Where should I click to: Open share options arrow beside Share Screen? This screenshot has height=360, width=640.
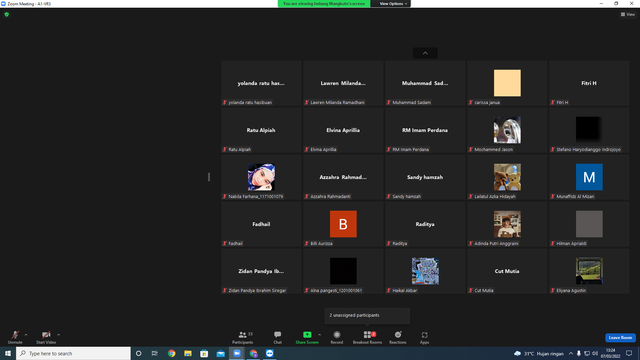[320, 335]
